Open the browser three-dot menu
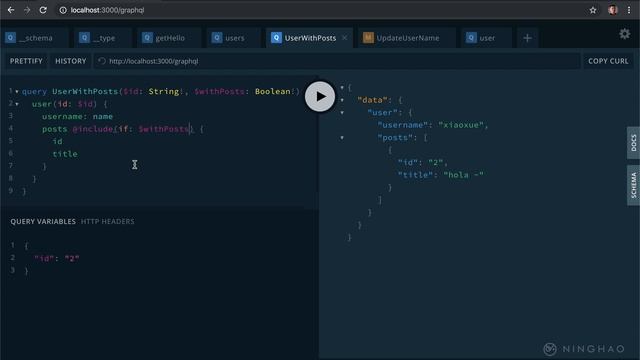Screen dimensions: 640x360 point(629,10)
